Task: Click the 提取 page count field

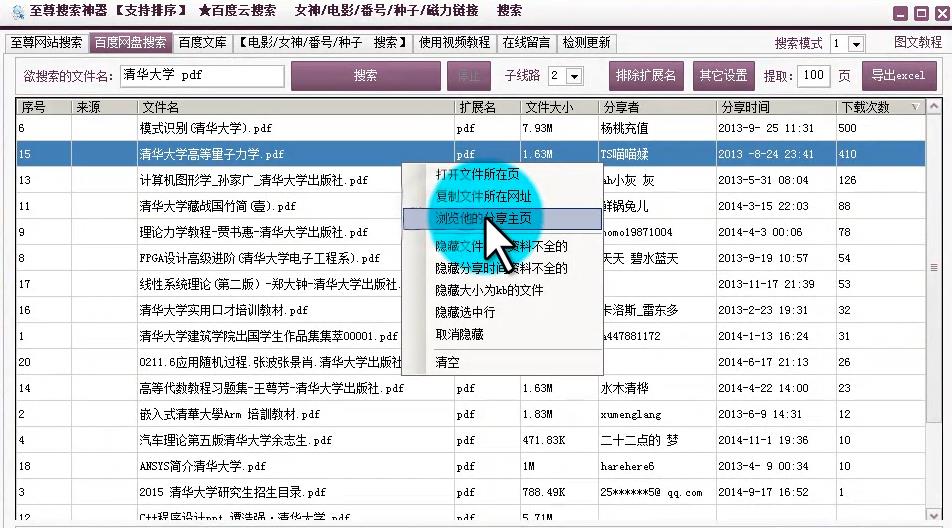Action: tap(814, 76)
